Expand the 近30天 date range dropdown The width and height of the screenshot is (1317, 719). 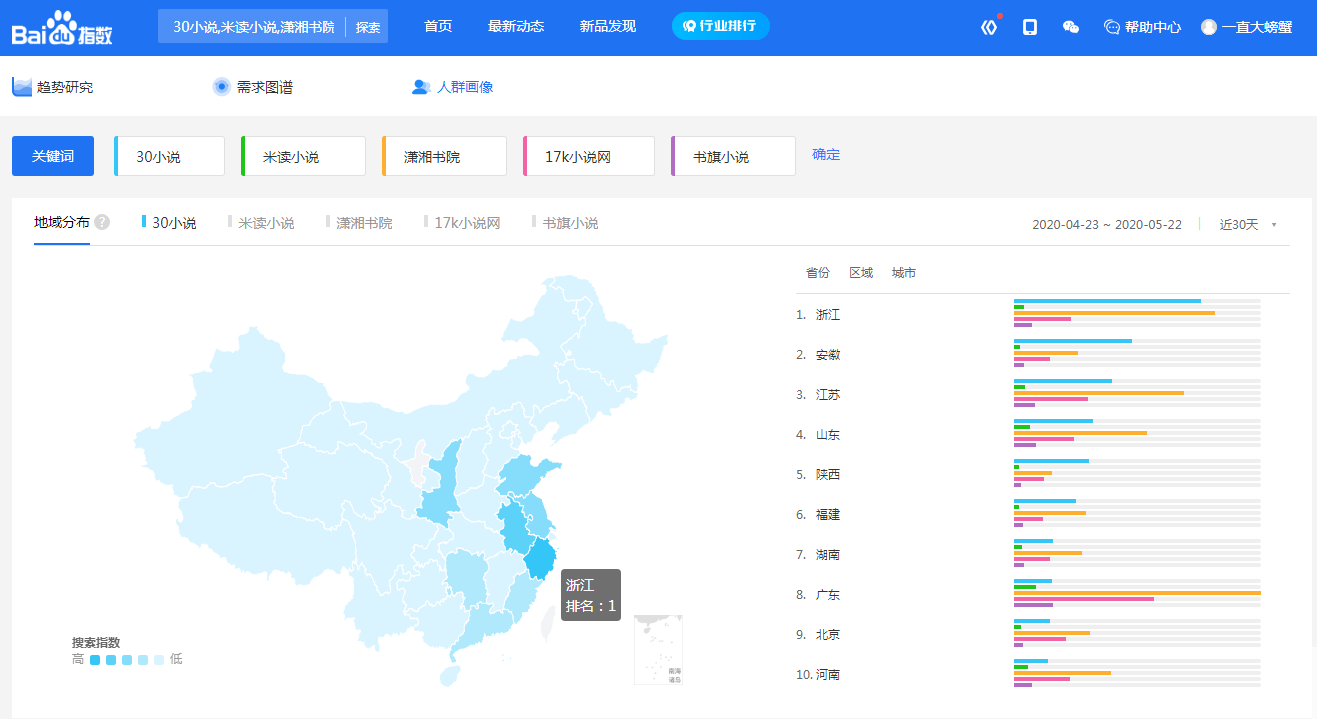tap(1248, 224)
